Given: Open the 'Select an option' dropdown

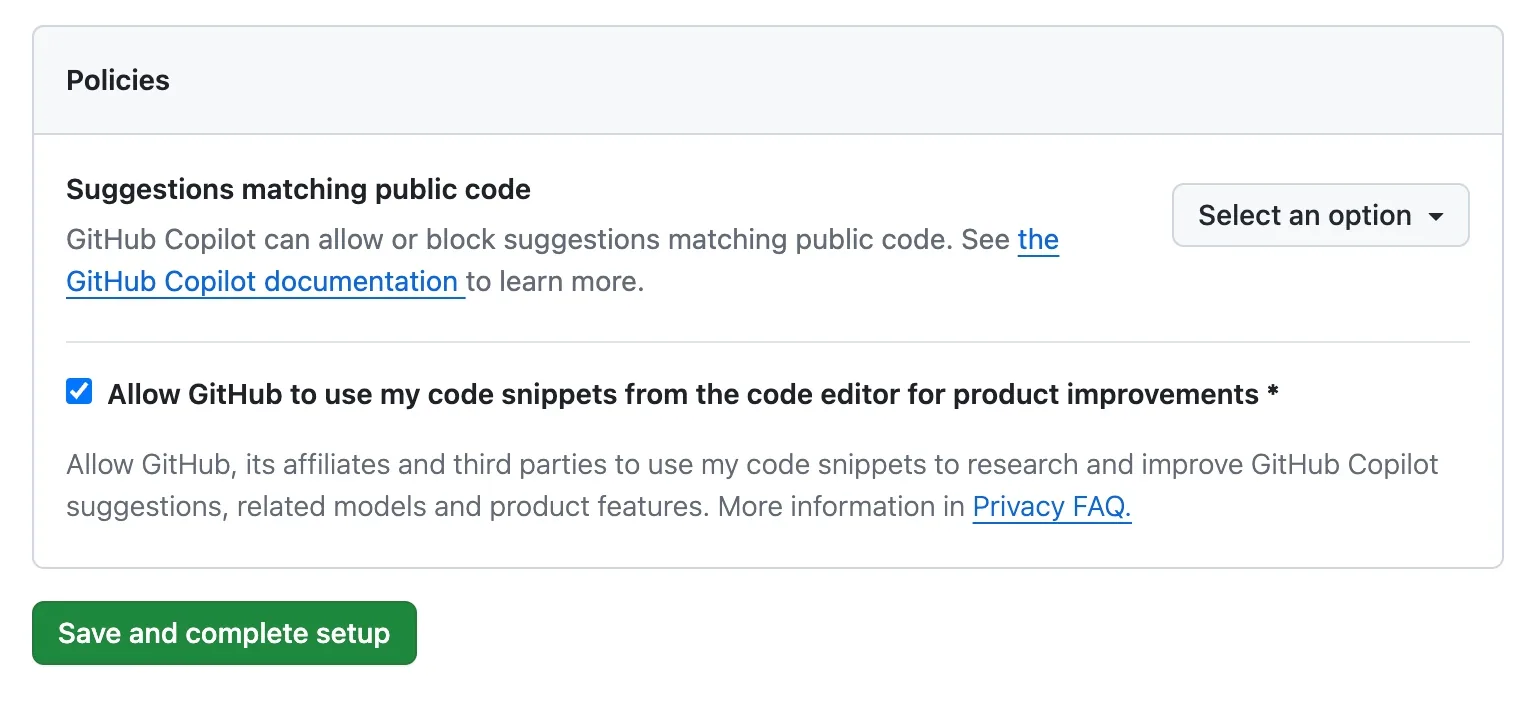Looking at the screenshot, I should [1319, 215].
